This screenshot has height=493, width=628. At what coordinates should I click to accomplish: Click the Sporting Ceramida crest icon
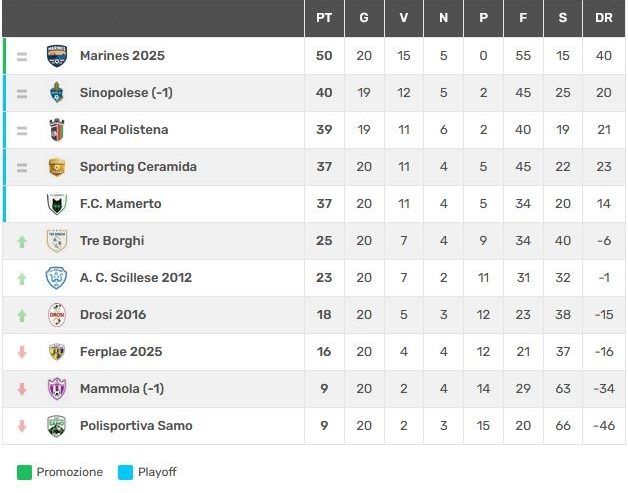pos(57,167)
